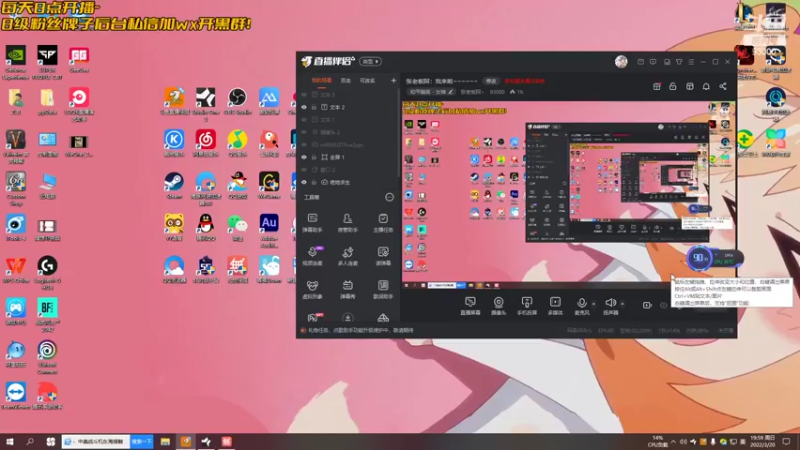Toggle lock on 全屏 1 layer
800x450 pixels.
coord(314,157)
